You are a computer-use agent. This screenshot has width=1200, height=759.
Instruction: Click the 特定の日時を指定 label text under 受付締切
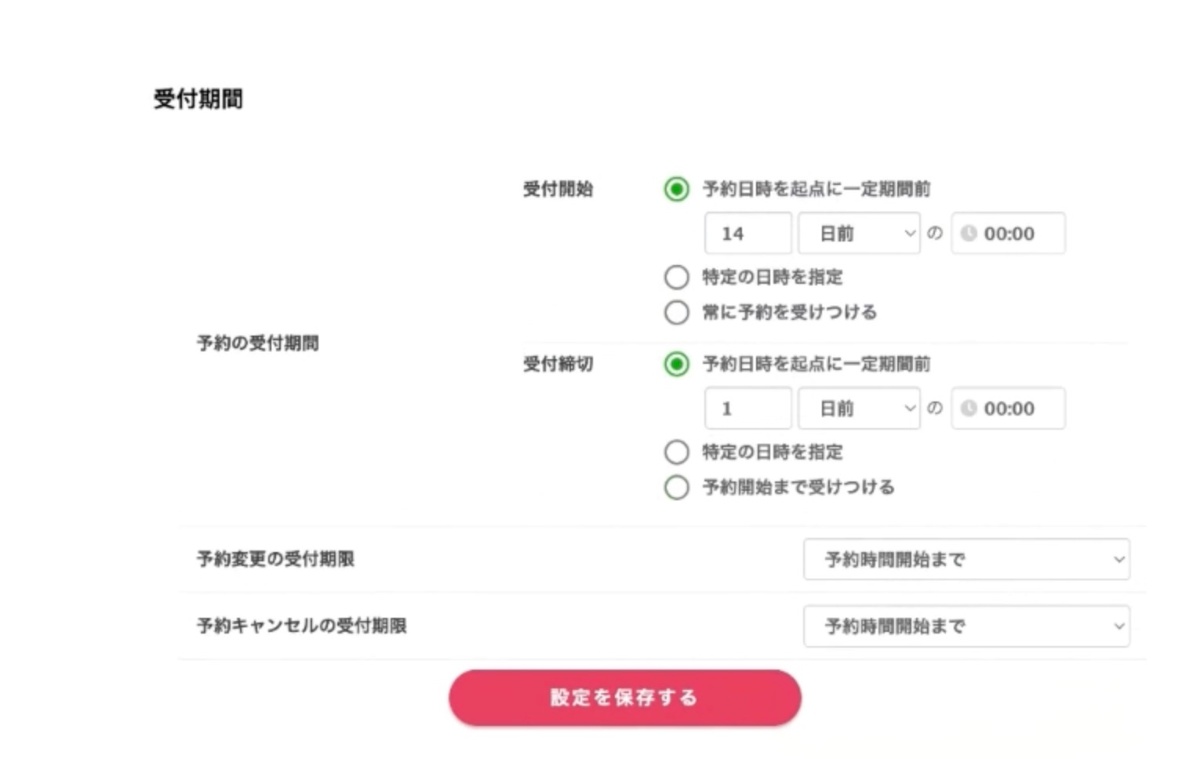pyautogui.click(x=773, y=453)
